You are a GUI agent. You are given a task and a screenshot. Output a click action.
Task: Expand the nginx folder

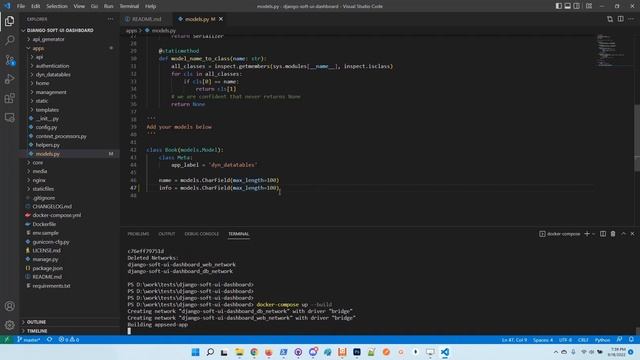[x=39, y=180]
